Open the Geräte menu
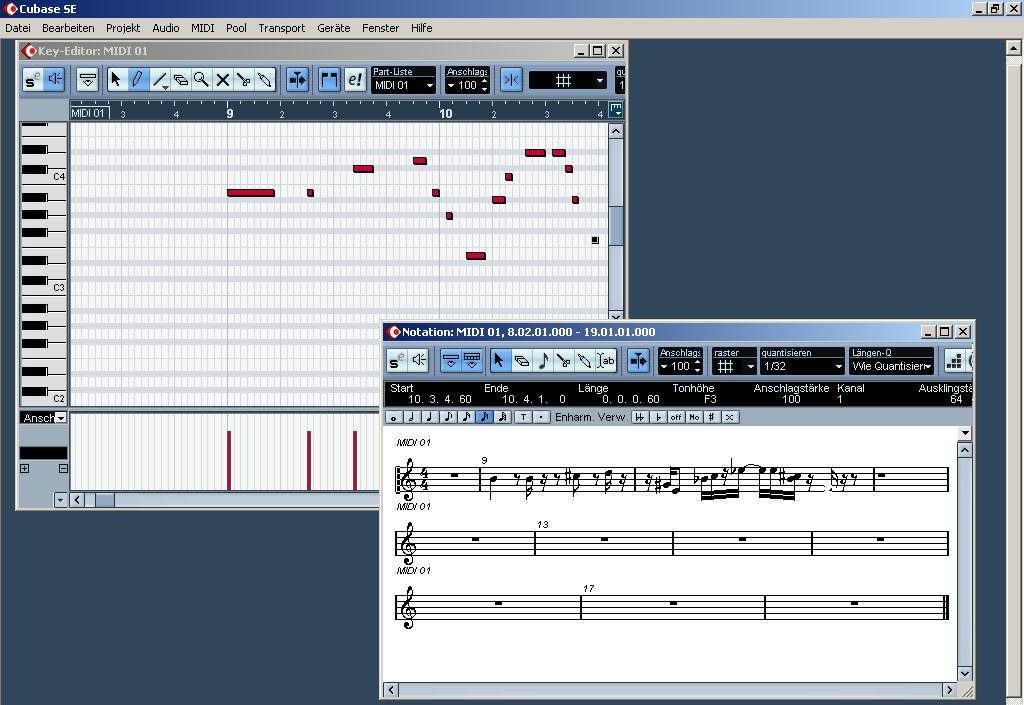The width and height of the screenshot is (1024, 705). (334, 28)
